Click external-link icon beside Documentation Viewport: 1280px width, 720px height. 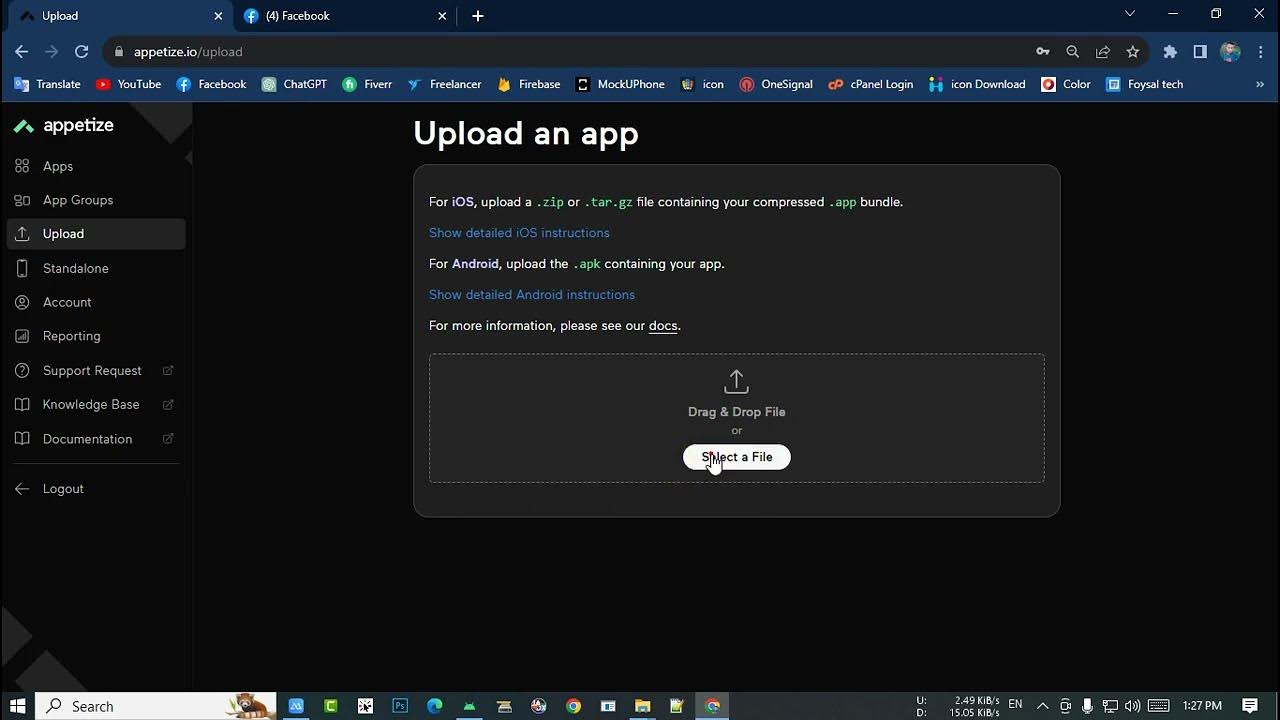[x=168, y=439]
